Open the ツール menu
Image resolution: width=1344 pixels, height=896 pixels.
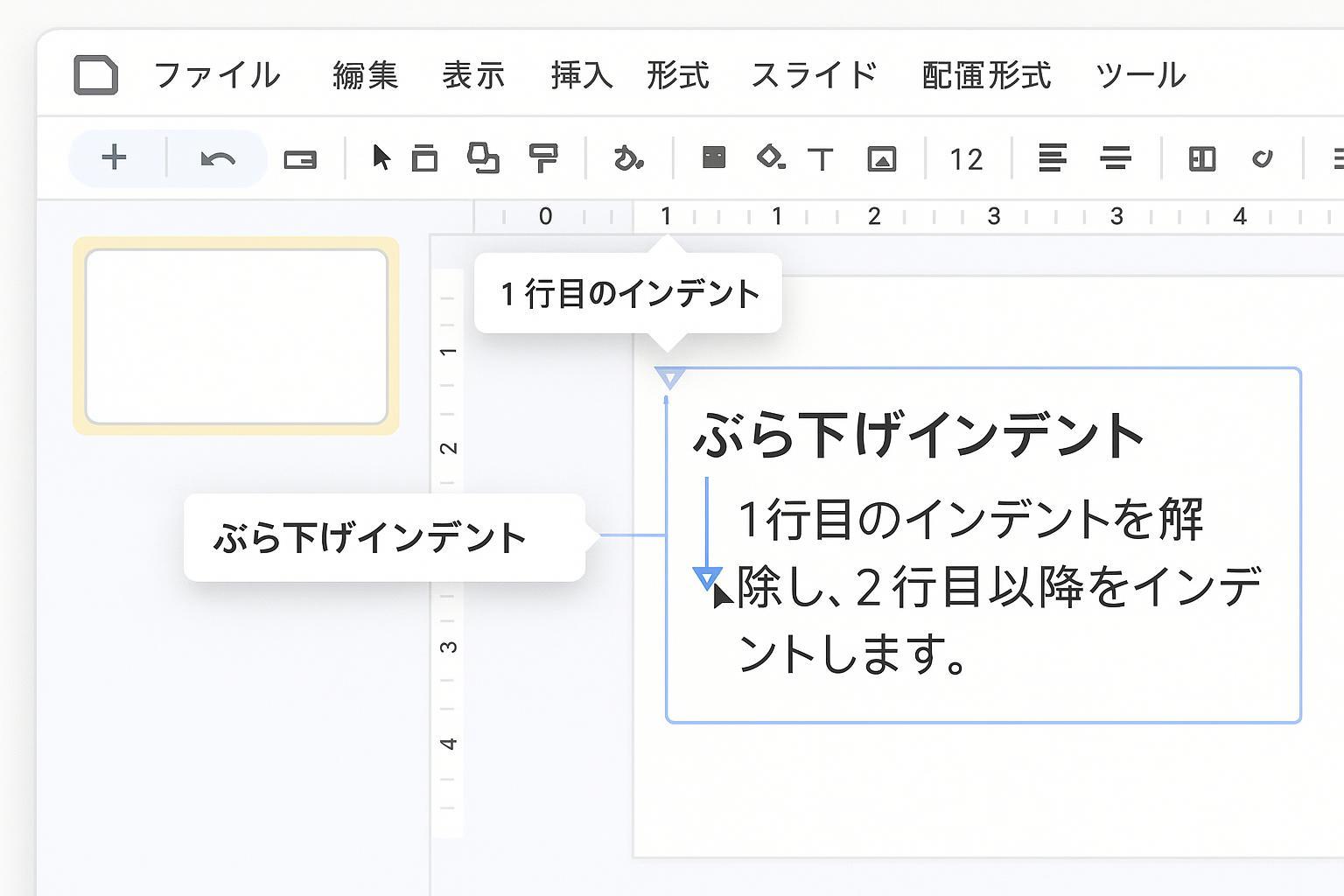(1140, 75)
